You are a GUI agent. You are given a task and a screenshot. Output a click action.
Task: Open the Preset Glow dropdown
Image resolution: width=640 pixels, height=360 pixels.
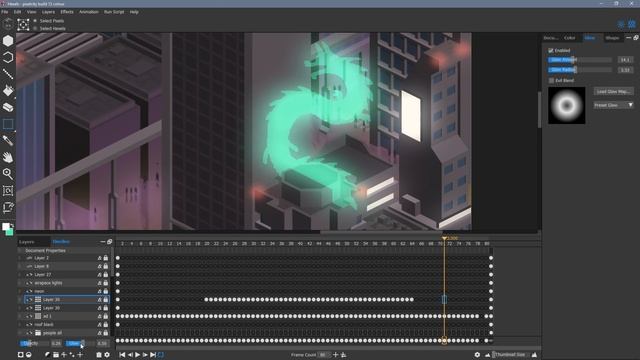pos(613,105)
